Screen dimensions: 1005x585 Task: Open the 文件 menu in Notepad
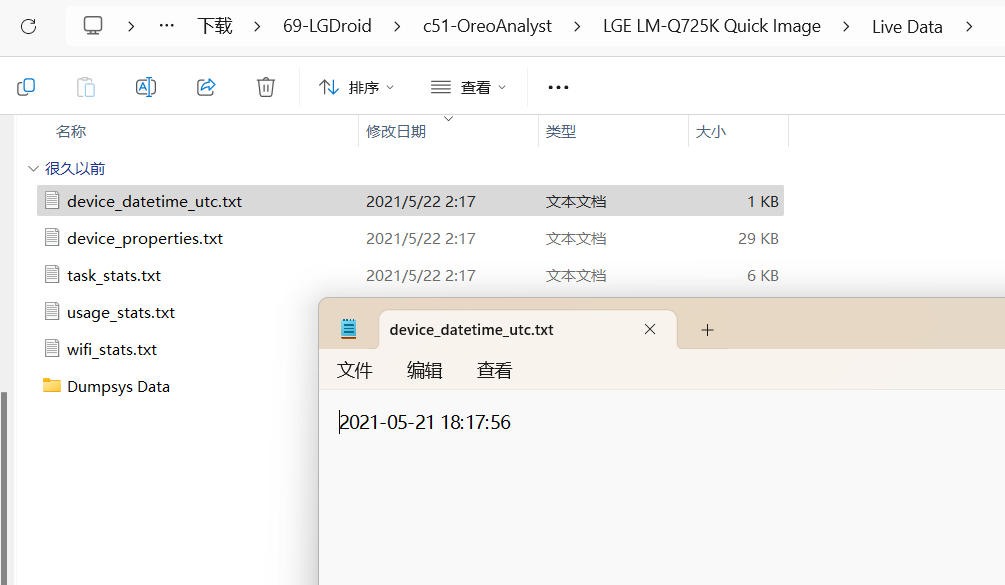[x=354, y=370]
